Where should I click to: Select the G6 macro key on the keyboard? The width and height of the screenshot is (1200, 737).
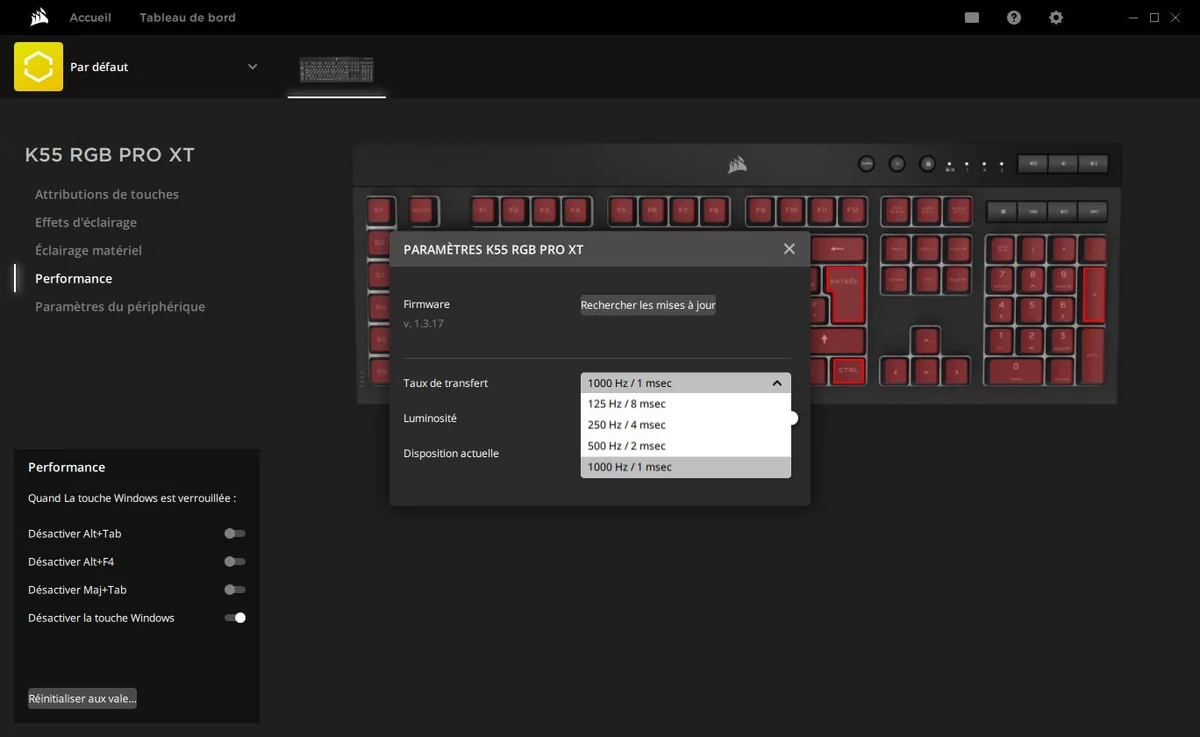379,371
